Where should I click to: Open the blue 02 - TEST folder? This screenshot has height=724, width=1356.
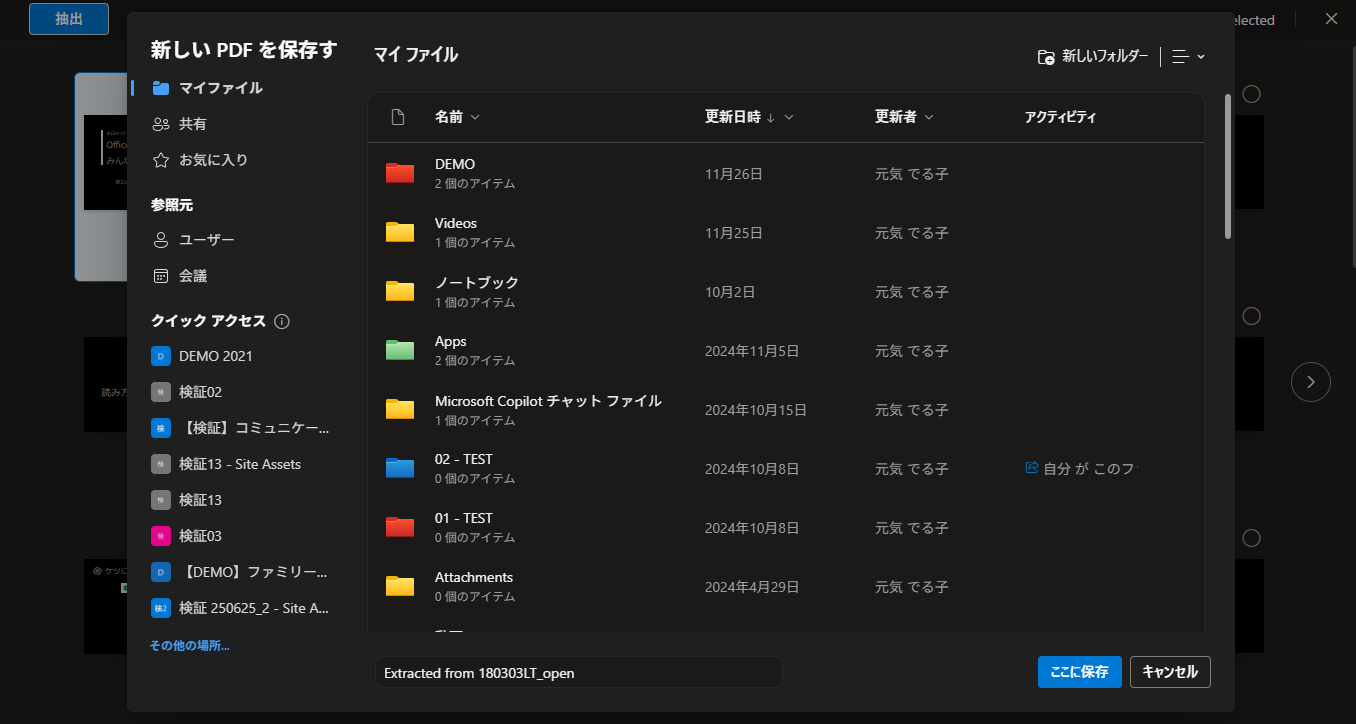pos(400,468)
